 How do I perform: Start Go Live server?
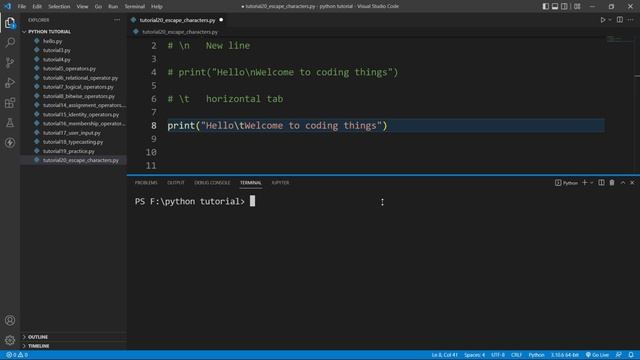597,355
